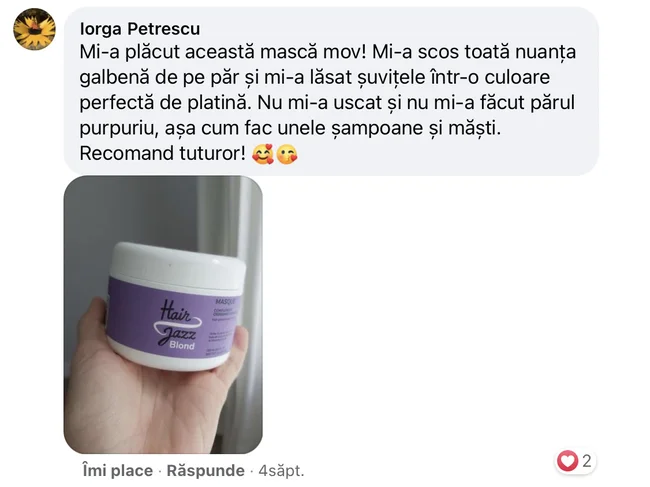Open the 4săpt. timestamp link

click(x=281, y=470)
